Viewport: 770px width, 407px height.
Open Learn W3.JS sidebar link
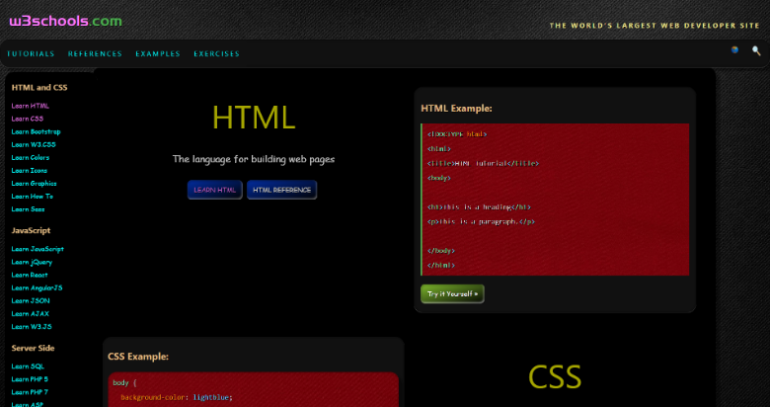[x=31, y=326]
